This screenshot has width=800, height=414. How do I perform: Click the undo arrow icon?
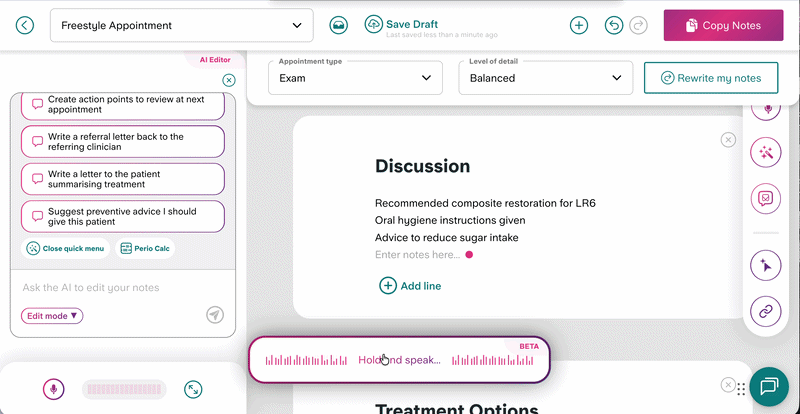coord(614,26)
